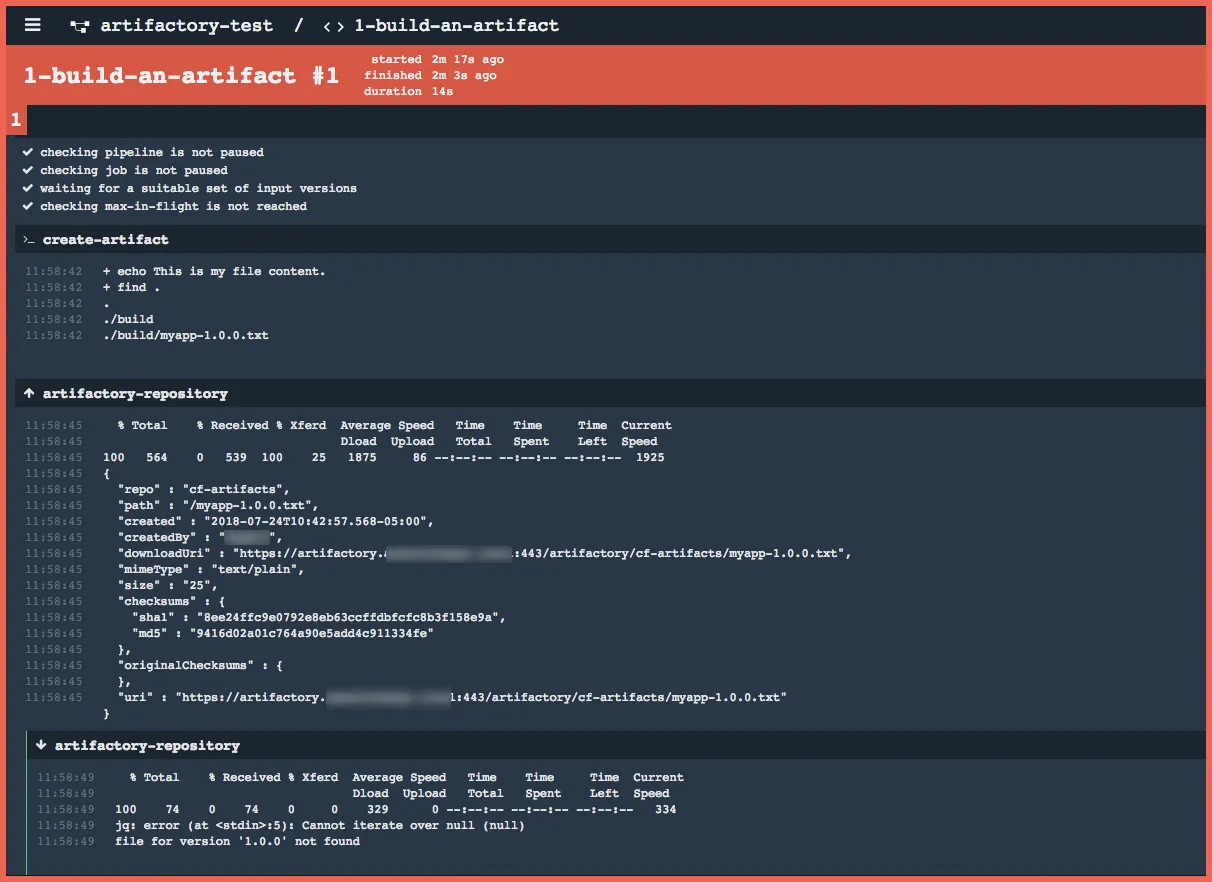Viewport: 1212px width, 882px height.
Task: Click the 'finished 2m 3s ago' text
Action: click(x=430, y=76)
